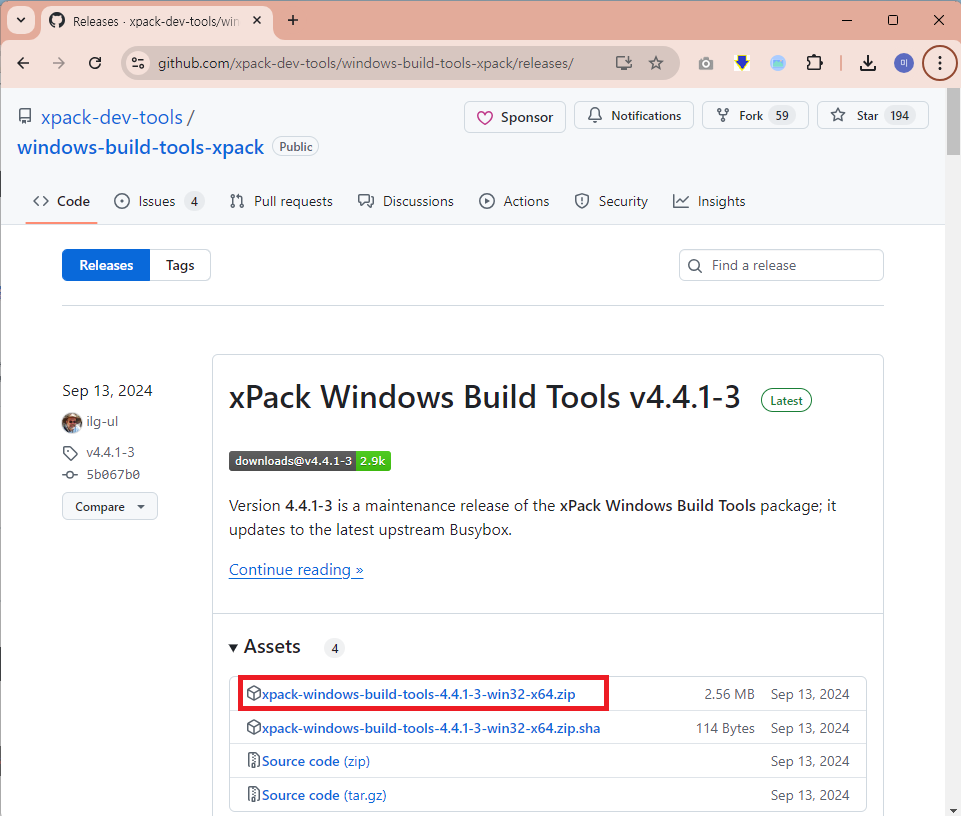Switch to the Tags view
This screenshot has width=961, height=816.
(180, 265)
